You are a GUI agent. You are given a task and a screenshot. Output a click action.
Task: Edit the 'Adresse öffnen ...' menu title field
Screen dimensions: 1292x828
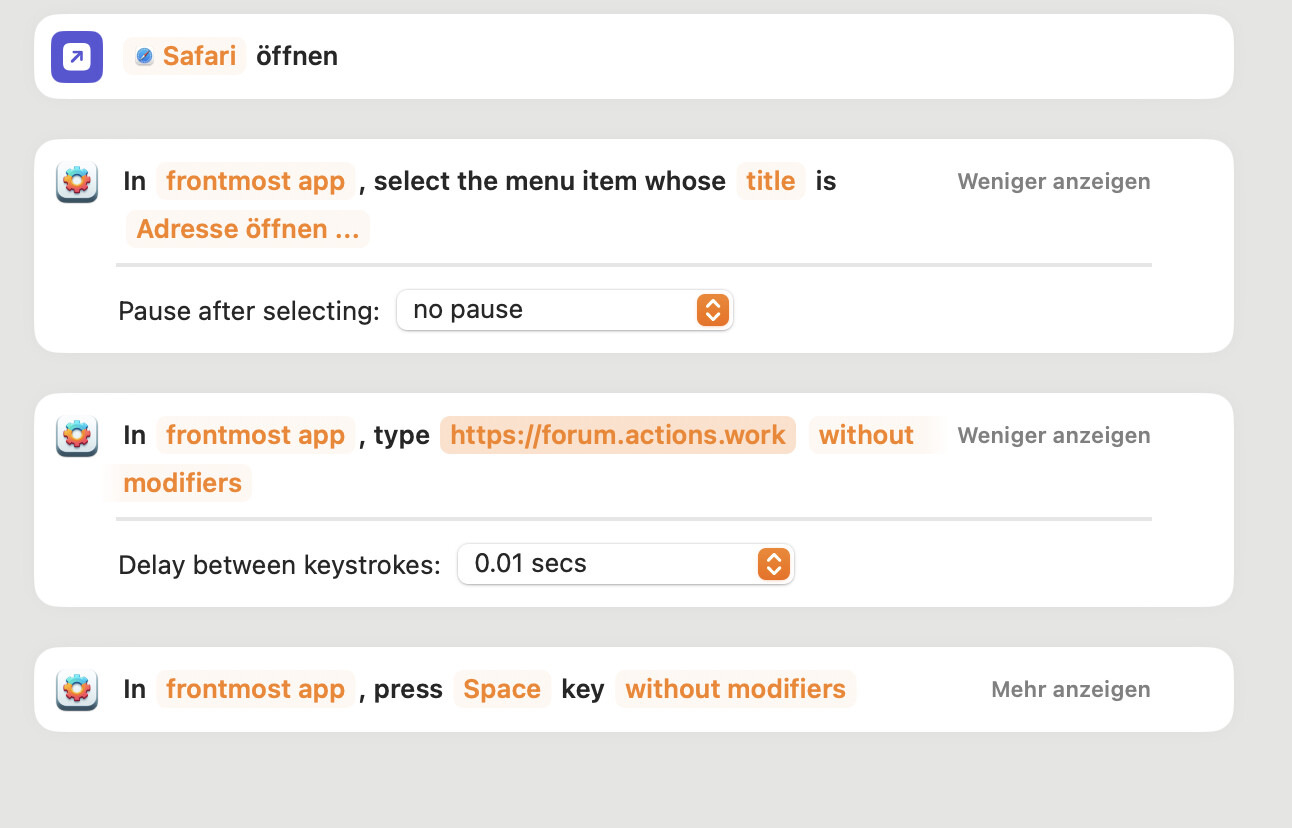(247, 229)
